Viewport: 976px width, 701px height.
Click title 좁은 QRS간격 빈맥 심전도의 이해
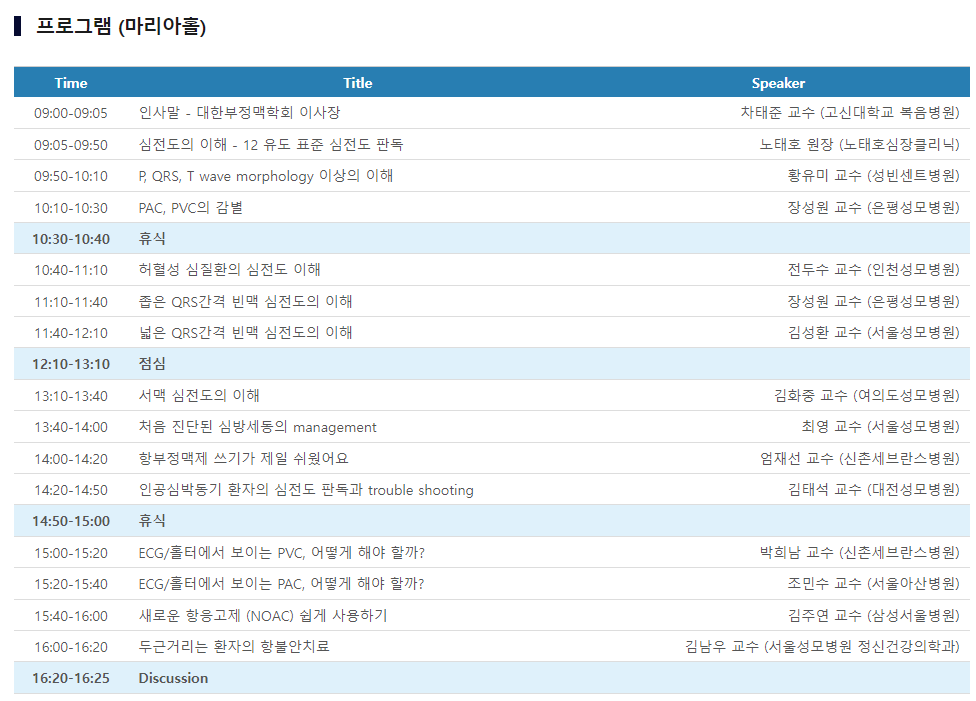pos(245,301)
